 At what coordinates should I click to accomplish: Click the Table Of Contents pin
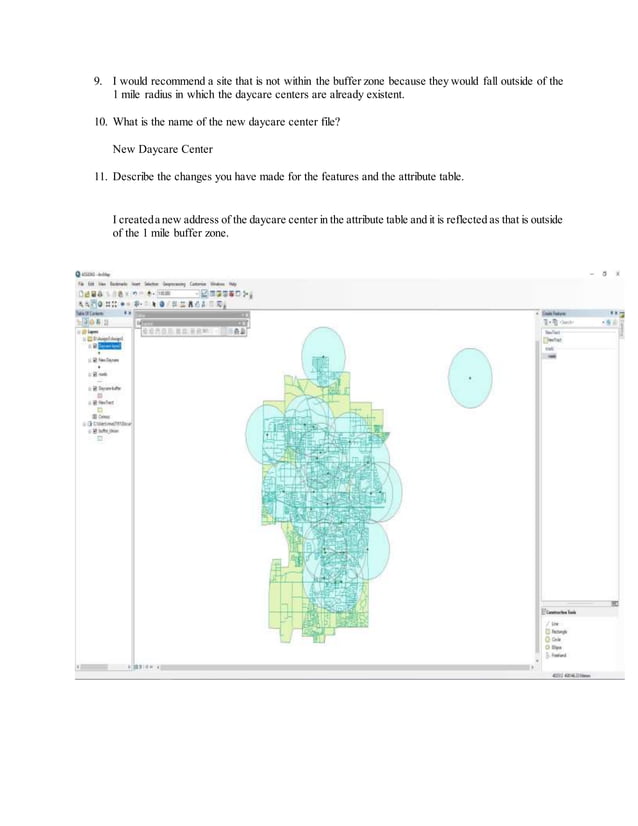click(125, 313)
